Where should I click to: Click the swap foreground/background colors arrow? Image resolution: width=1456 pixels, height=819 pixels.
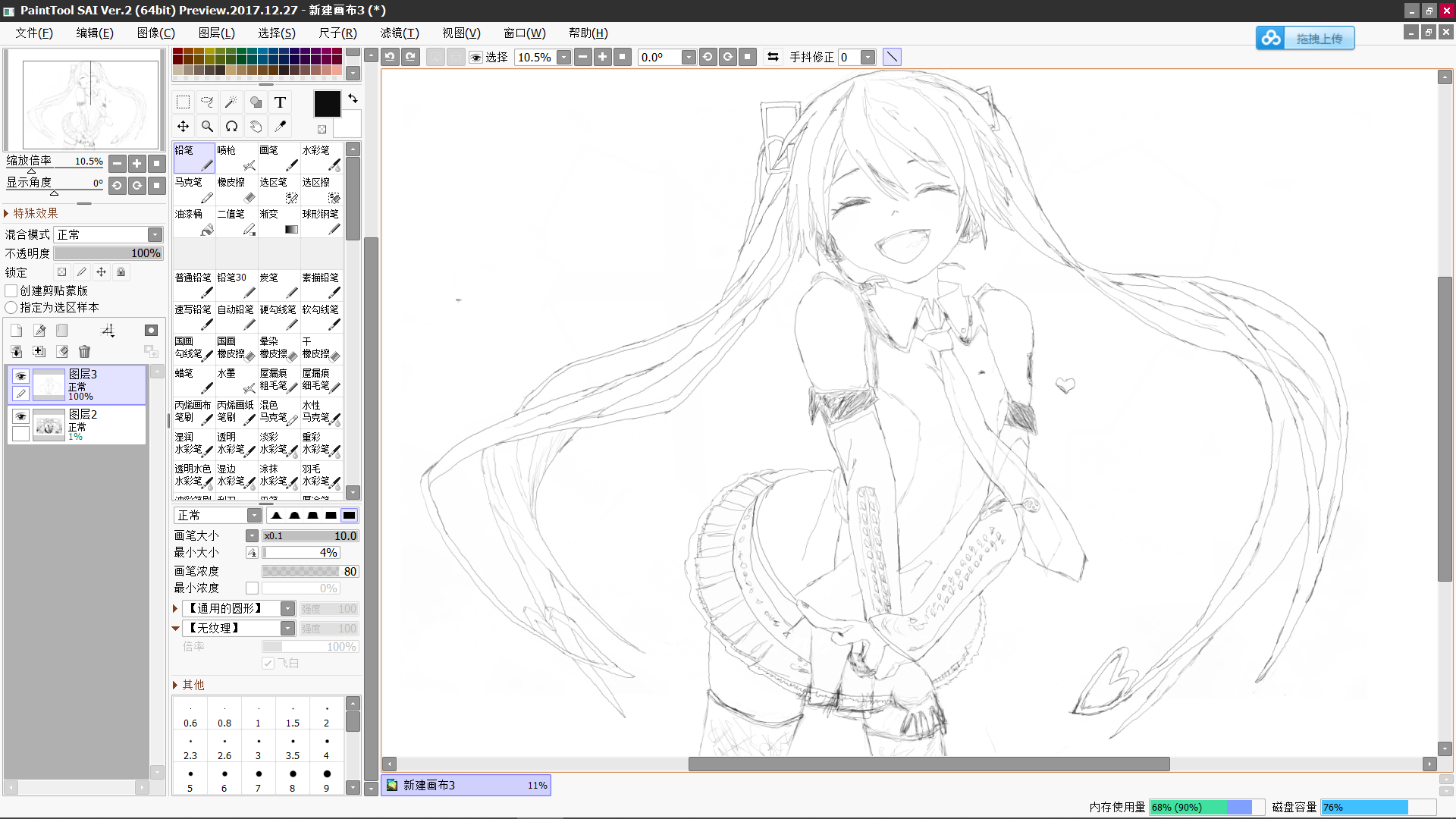[353, 99]
